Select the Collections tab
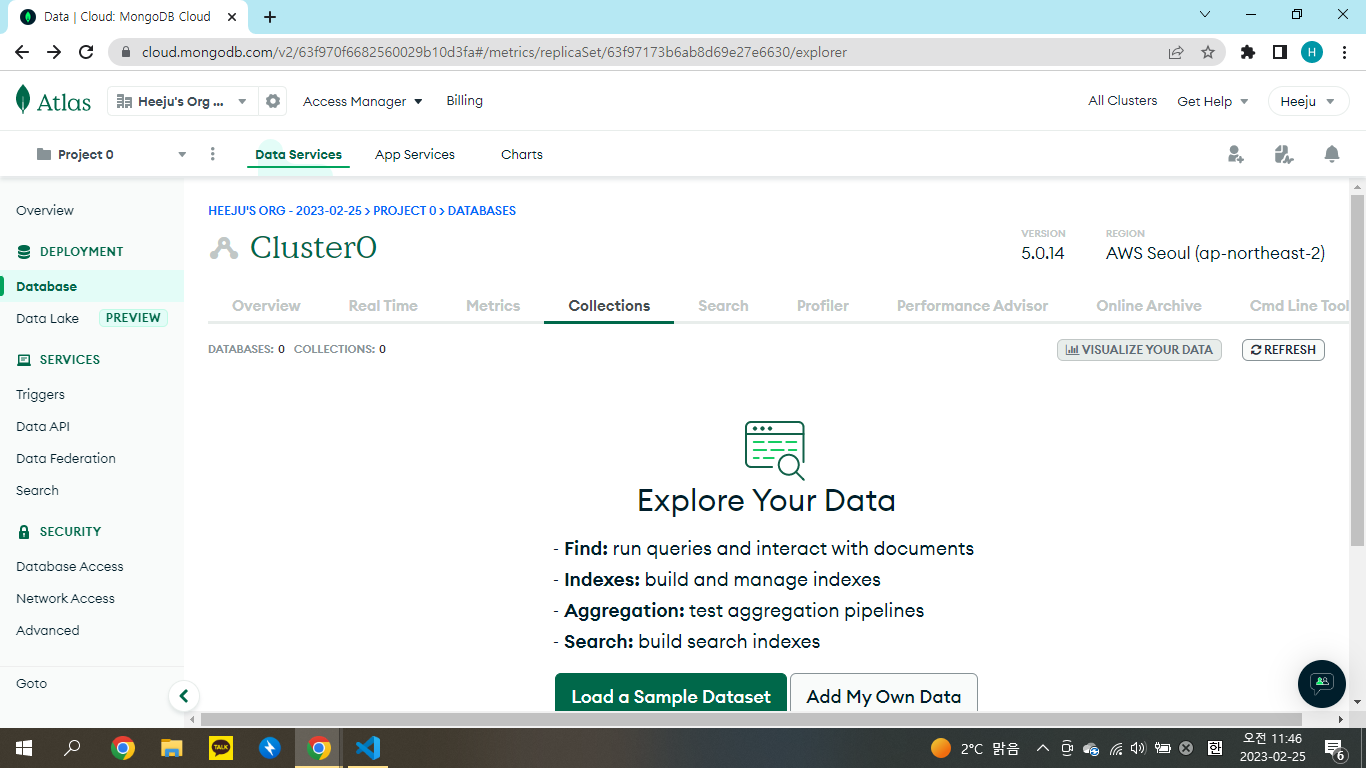 (x=609, y=306)
